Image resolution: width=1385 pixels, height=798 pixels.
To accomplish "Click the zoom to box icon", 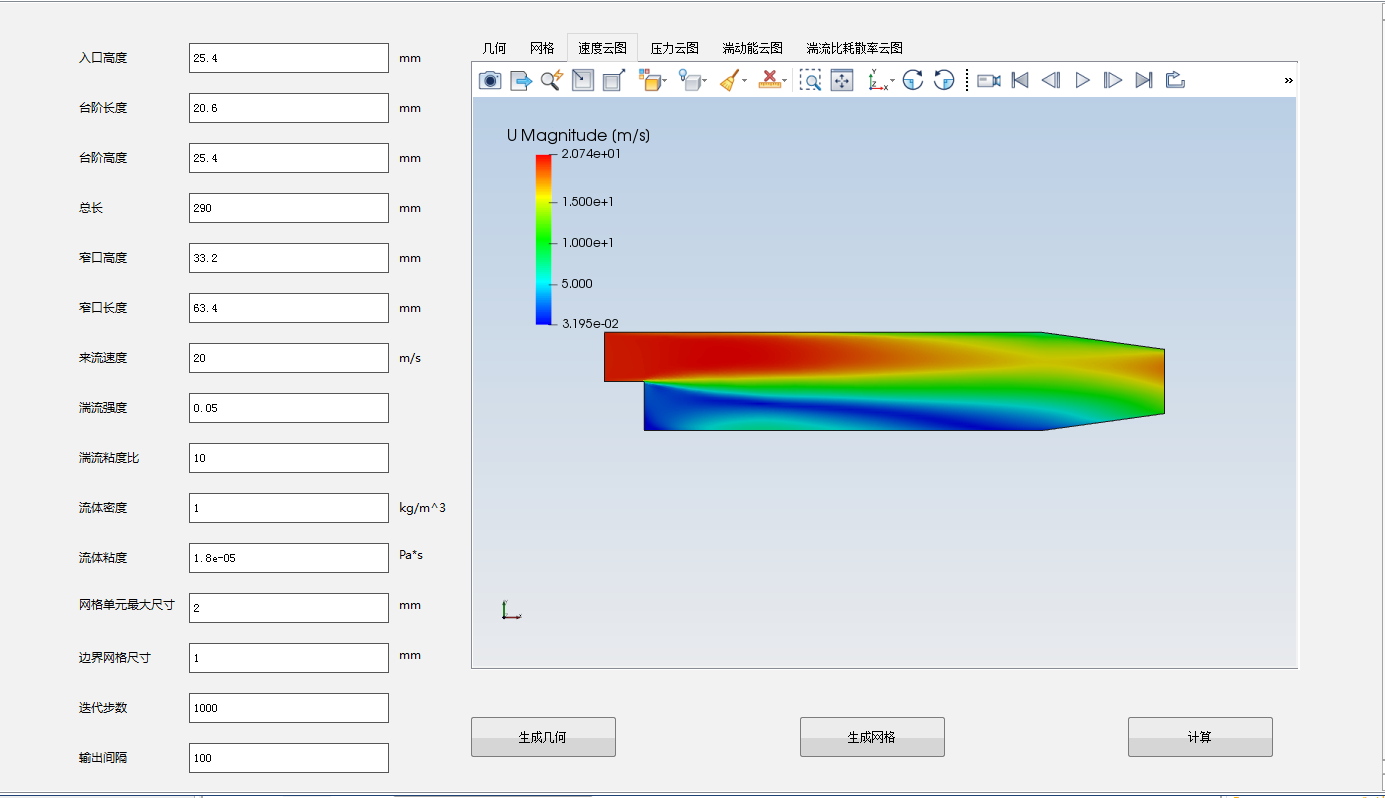I will click(x=811, y=80).
